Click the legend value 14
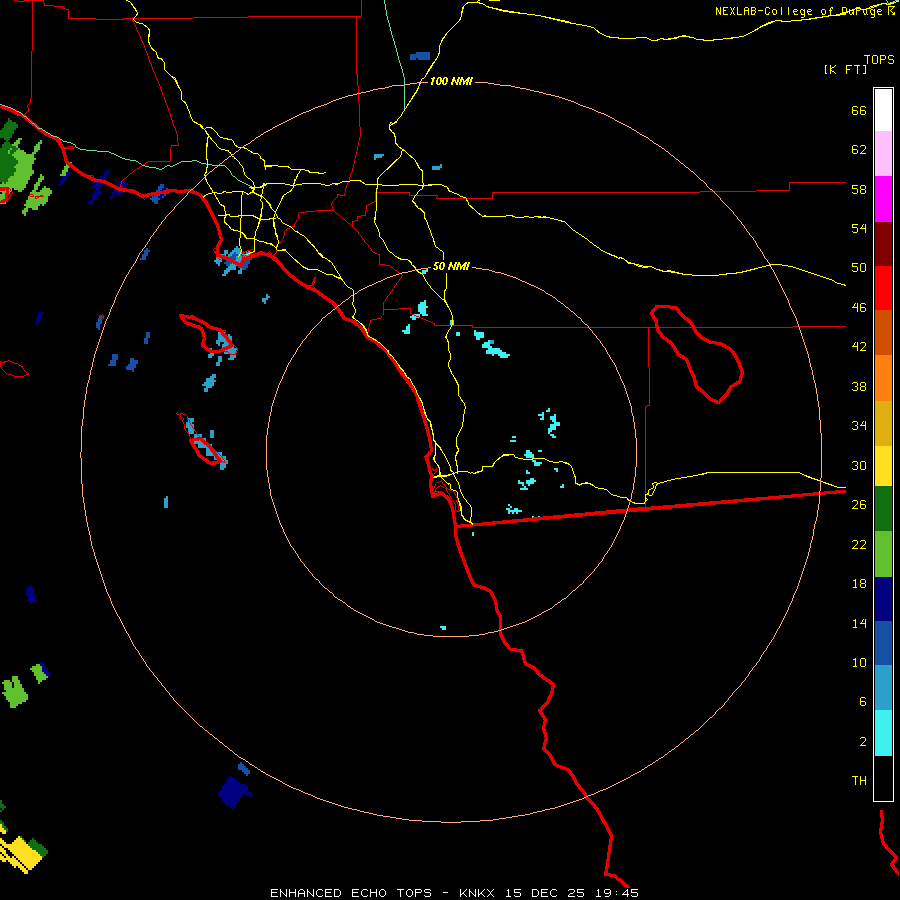 click(859, 623)
